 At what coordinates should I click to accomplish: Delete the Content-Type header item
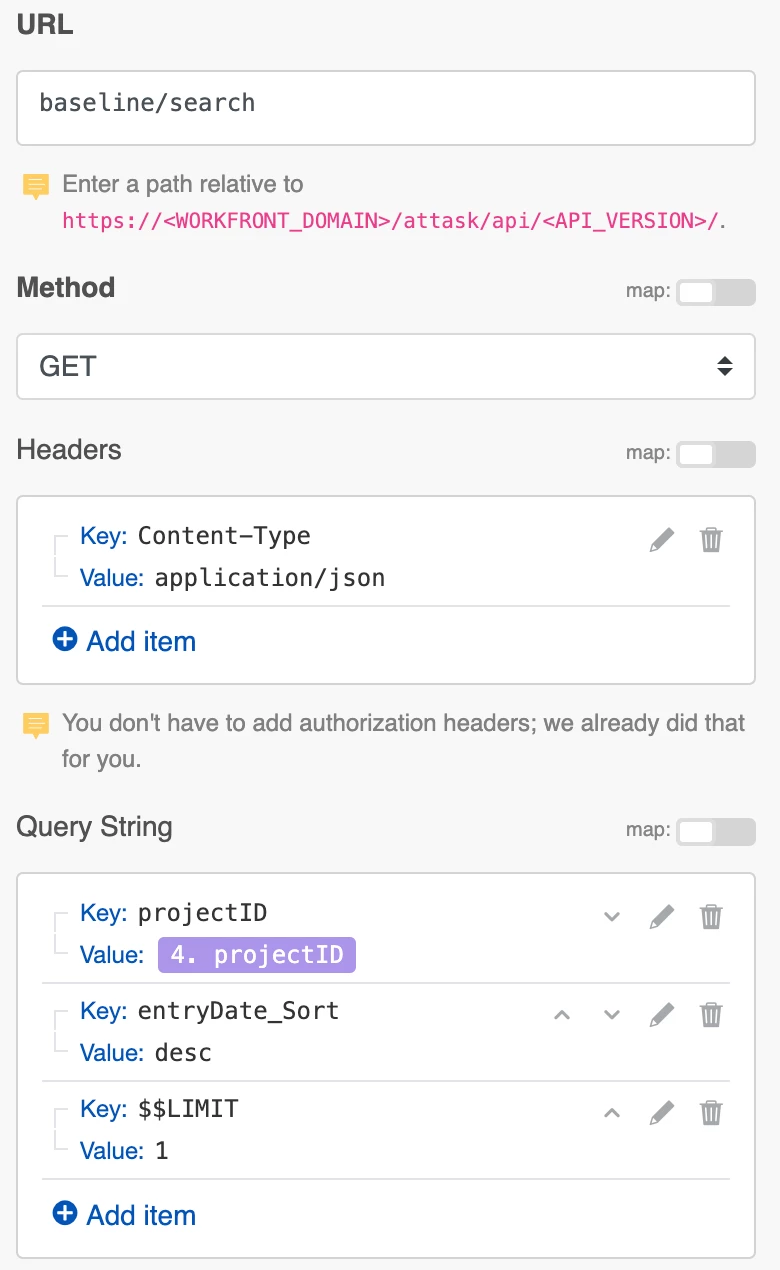(711, 540)
